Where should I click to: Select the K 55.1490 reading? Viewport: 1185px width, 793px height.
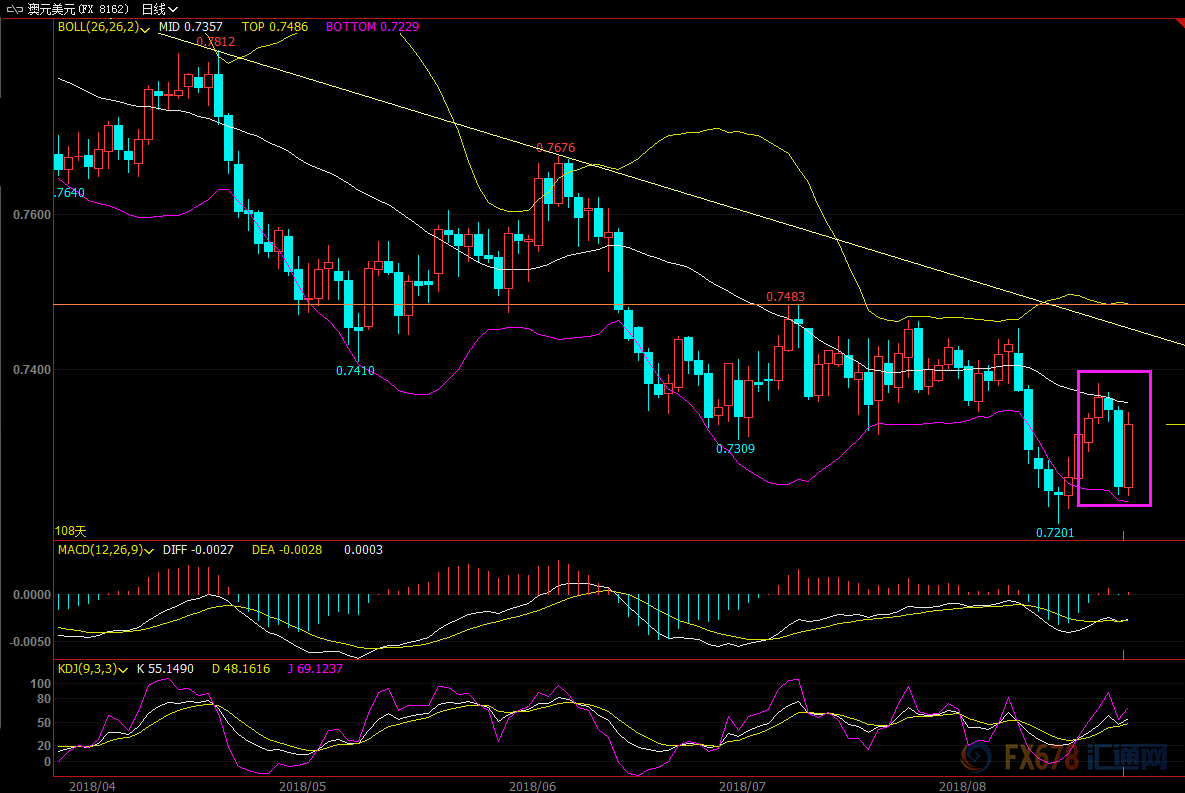pos(165,669)
